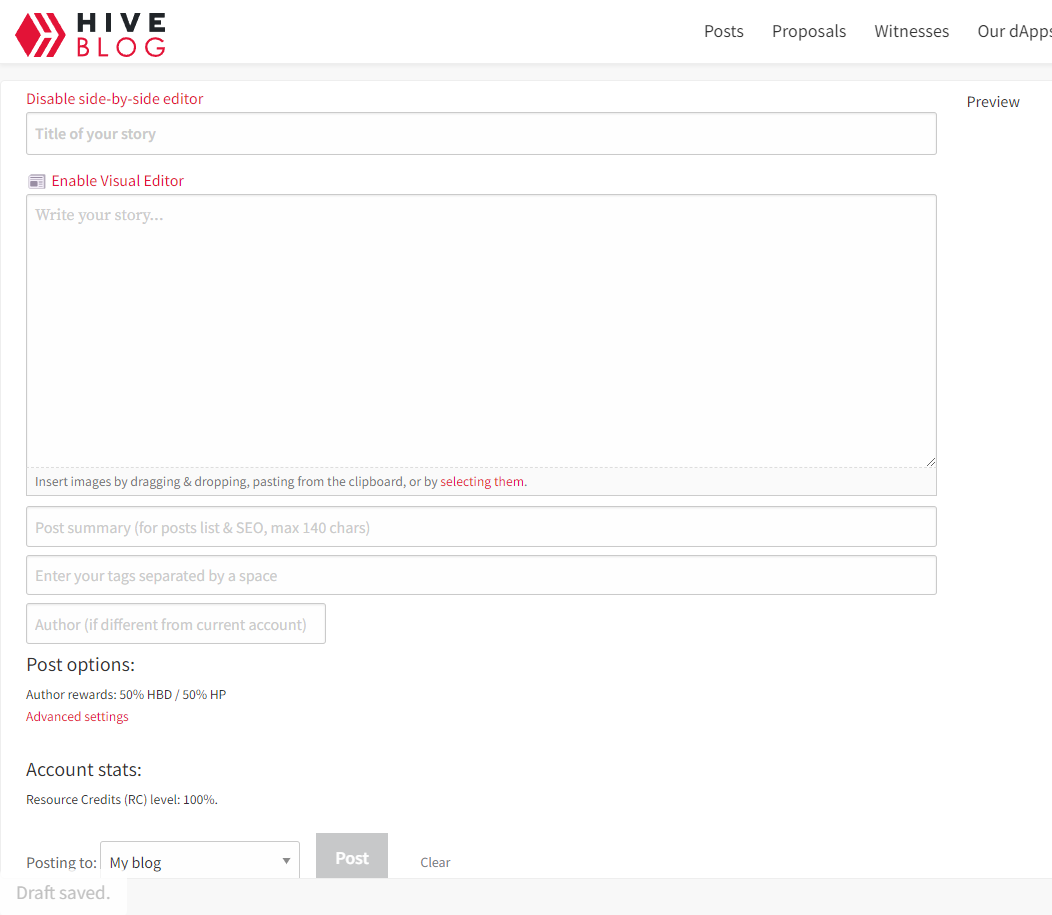Screen dimensions: 1052x915
Task: Click the 'Write your story' text area
Action: click(x=481, y=330)
